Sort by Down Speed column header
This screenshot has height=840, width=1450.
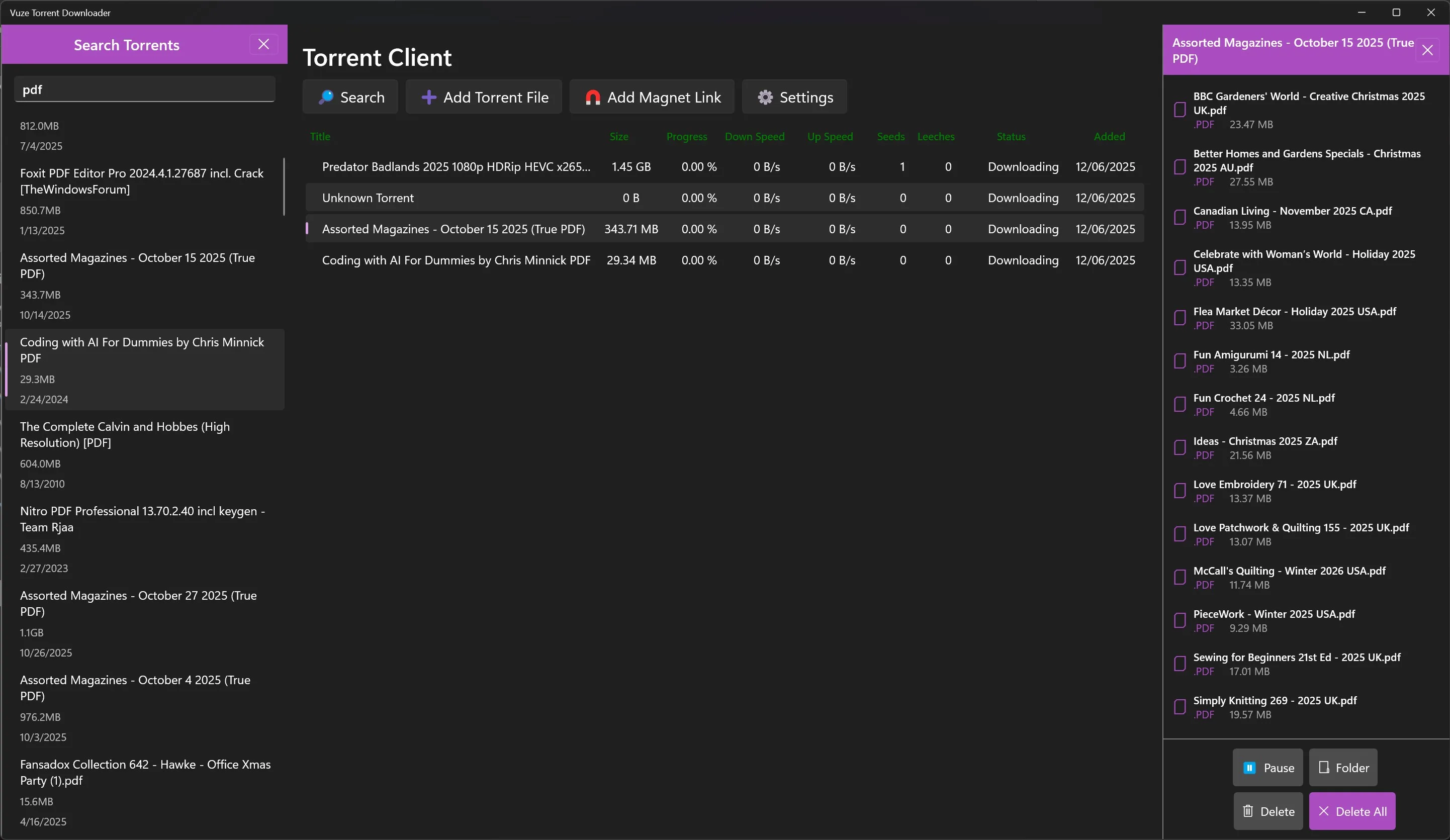755,137
